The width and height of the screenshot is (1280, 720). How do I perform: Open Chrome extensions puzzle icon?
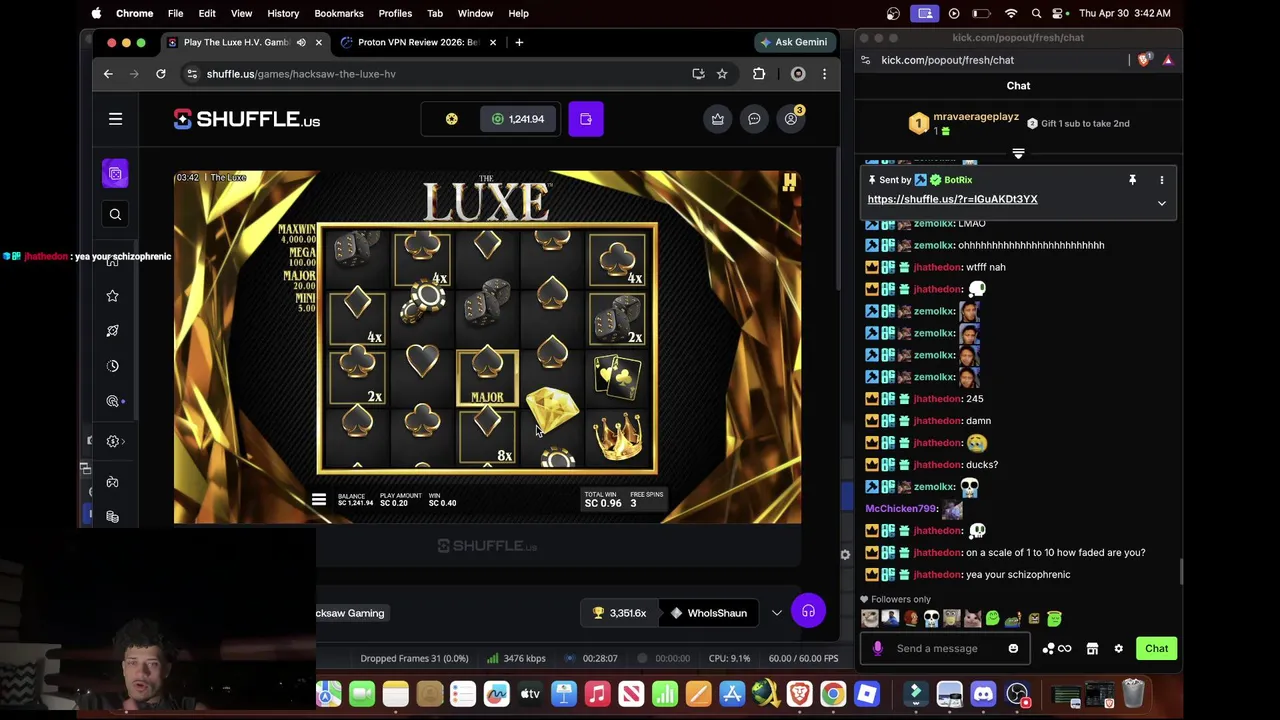[x=759, y=74]
